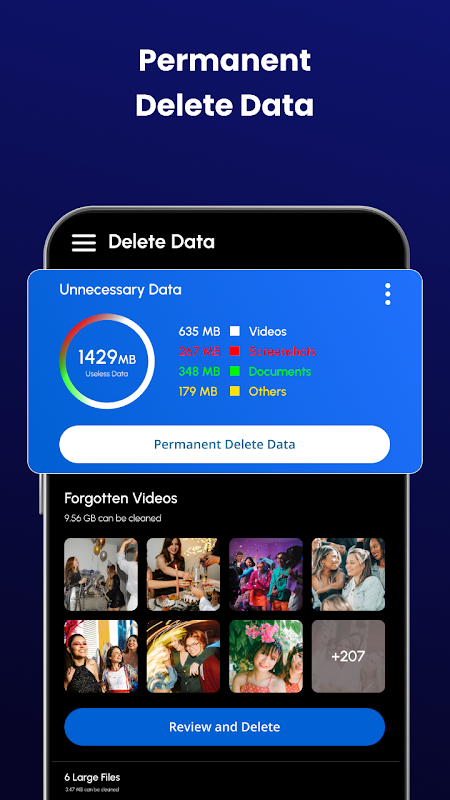
Task: Tap the yellow Others legend square
Action: click(235, 391)
